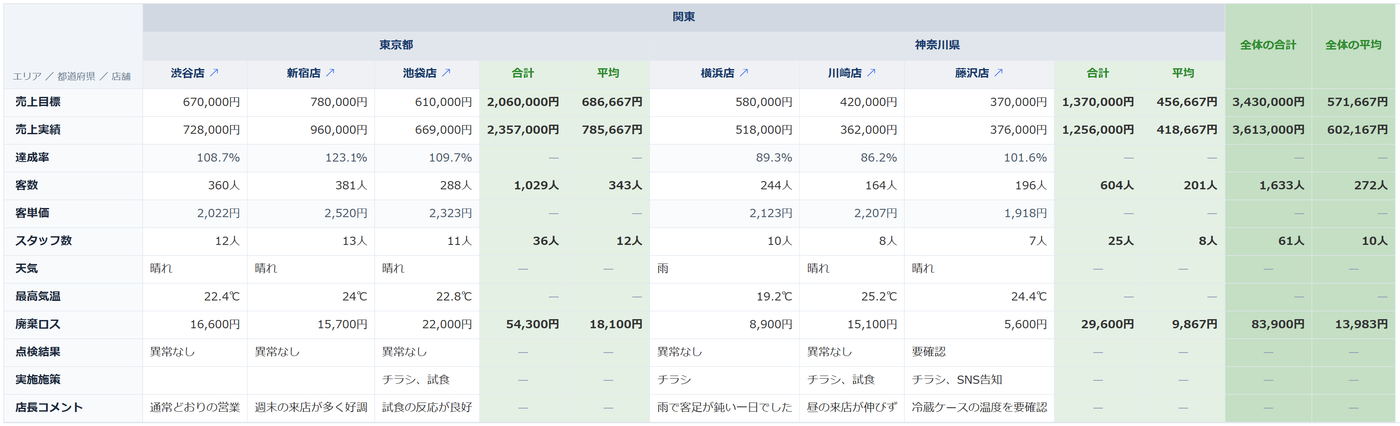Click the 3,613,000円 overall total cell
Viewport: 1400px width, 426px height.
(1269, 130)
